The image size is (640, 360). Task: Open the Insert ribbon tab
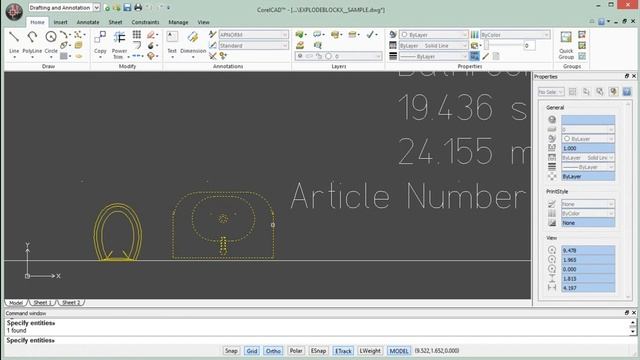60,22
